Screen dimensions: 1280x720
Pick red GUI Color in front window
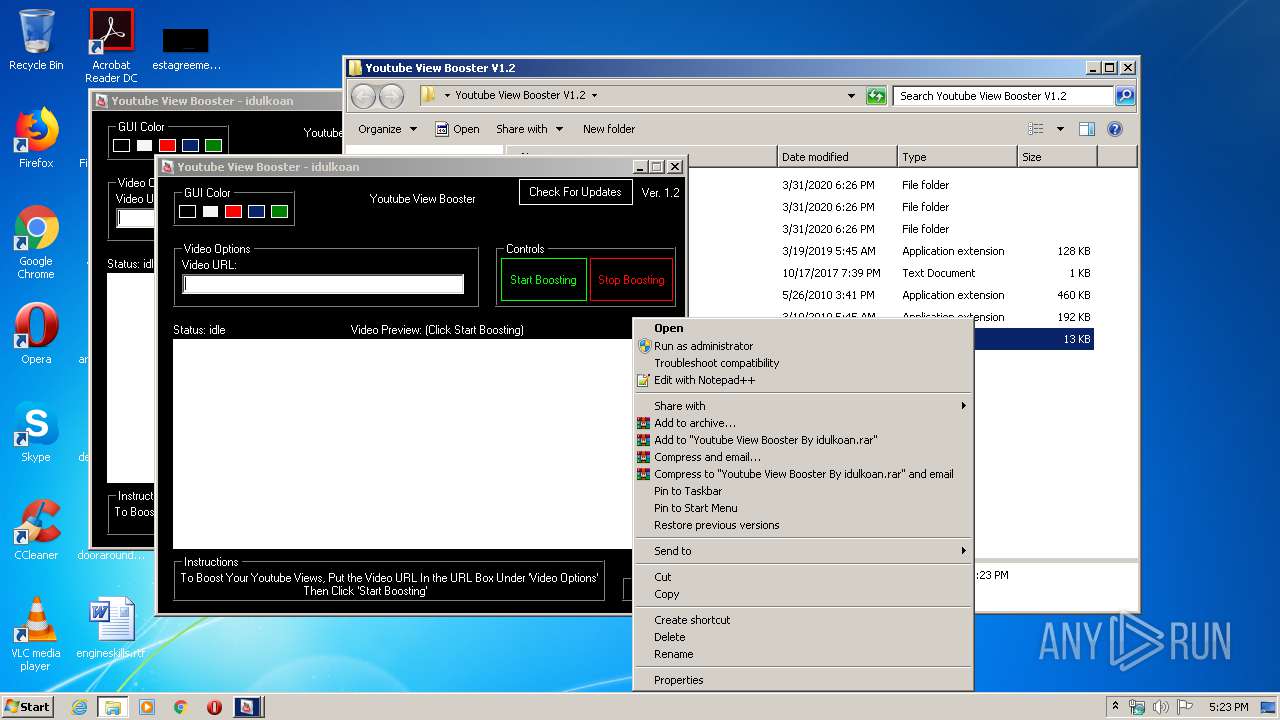(233, 211)
